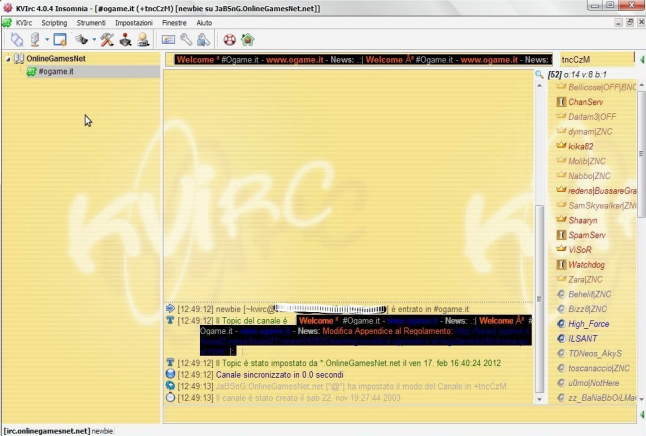Image resolution: width=646 pixels, height=436 pixels.
Task: Open the dropdown arrow beside server icon
Action: (47, 40)
